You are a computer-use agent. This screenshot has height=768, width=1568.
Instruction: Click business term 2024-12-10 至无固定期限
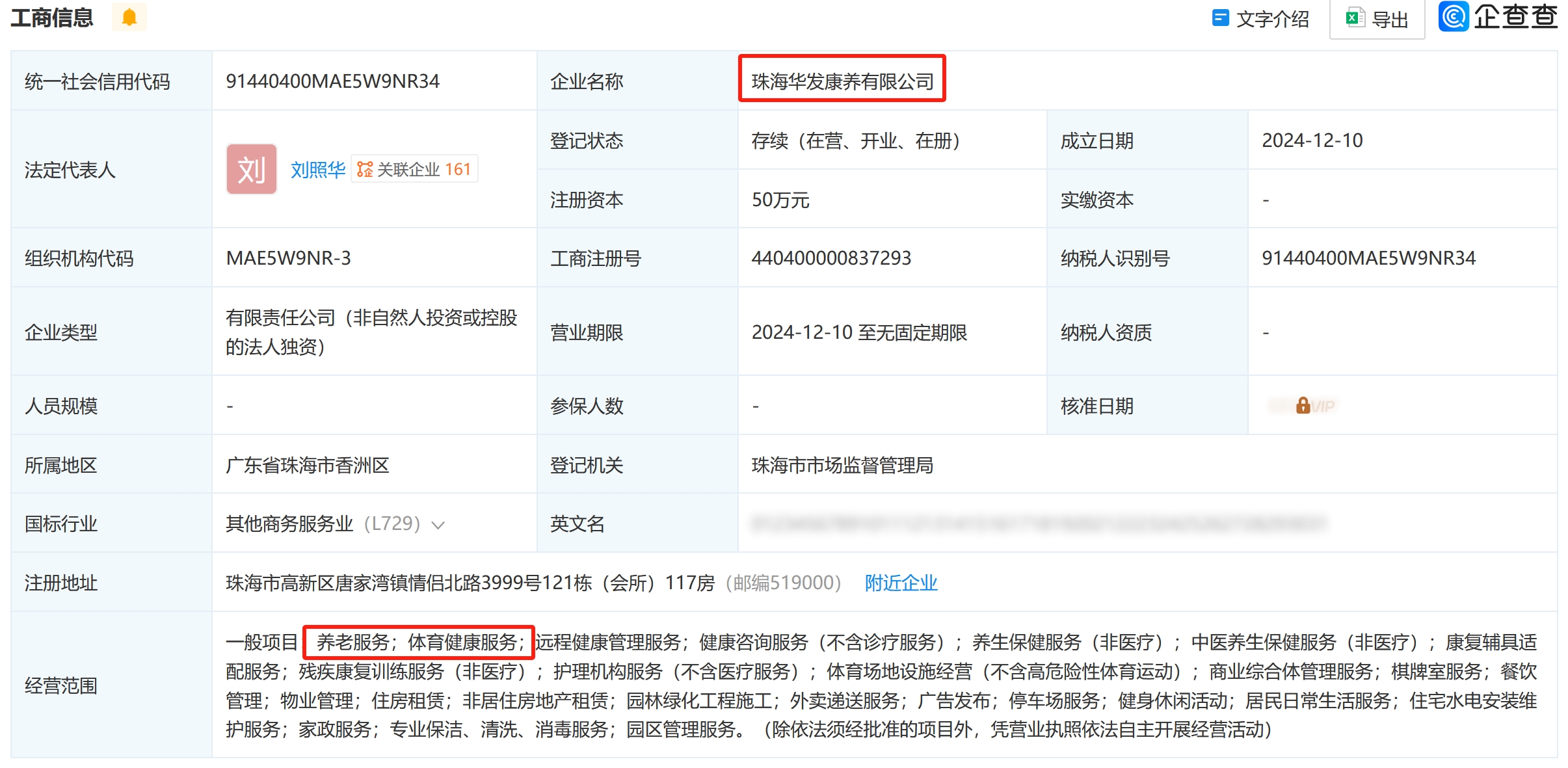859,332
